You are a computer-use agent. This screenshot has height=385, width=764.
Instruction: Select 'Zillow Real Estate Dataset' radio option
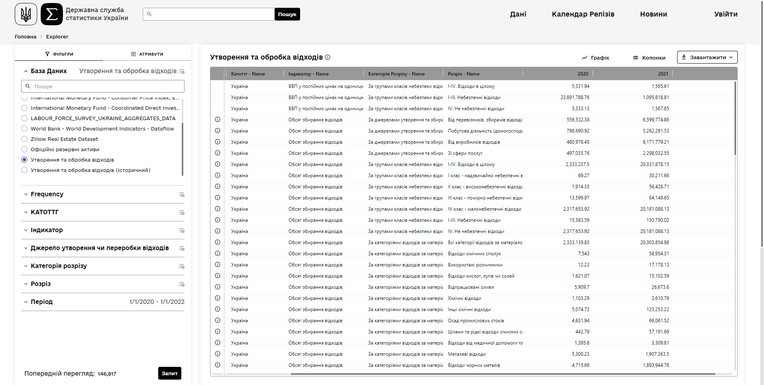pyautogui.click(x=24, y=139)
